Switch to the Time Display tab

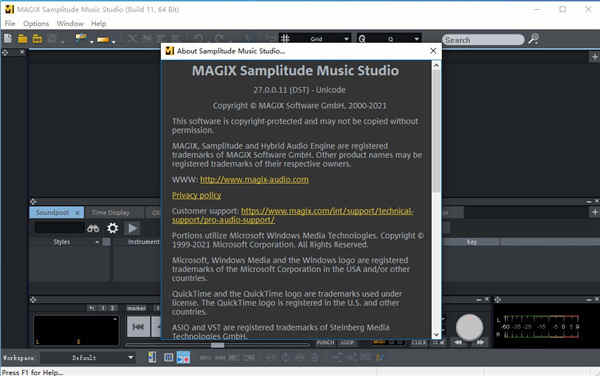[111, 212]
